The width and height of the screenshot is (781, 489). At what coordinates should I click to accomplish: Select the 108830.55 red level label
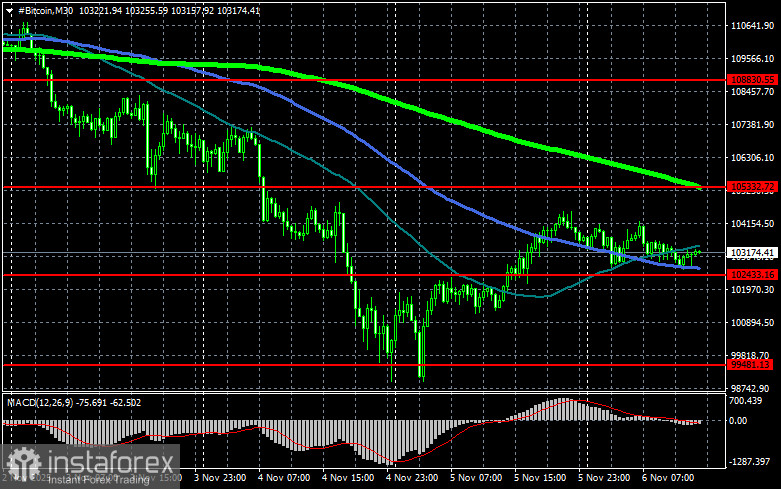752,80
